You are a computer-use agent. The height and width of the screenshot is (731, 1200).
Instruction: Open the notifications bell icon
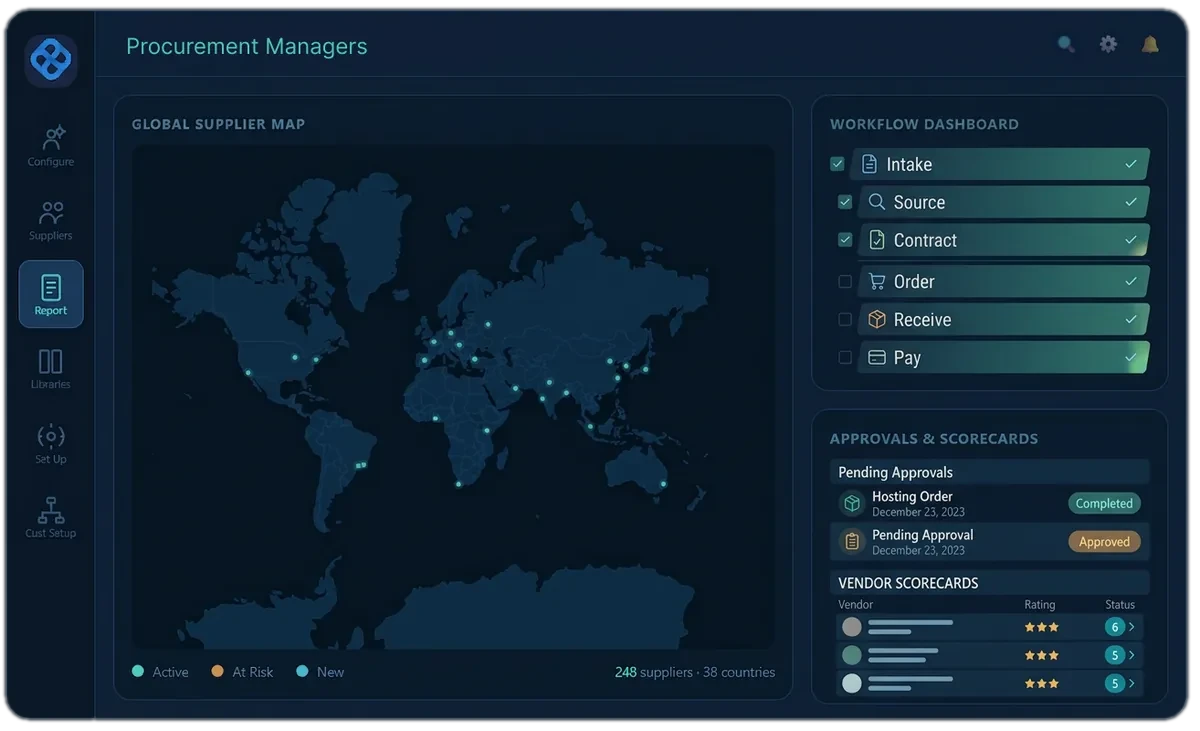click(1150, 44)
